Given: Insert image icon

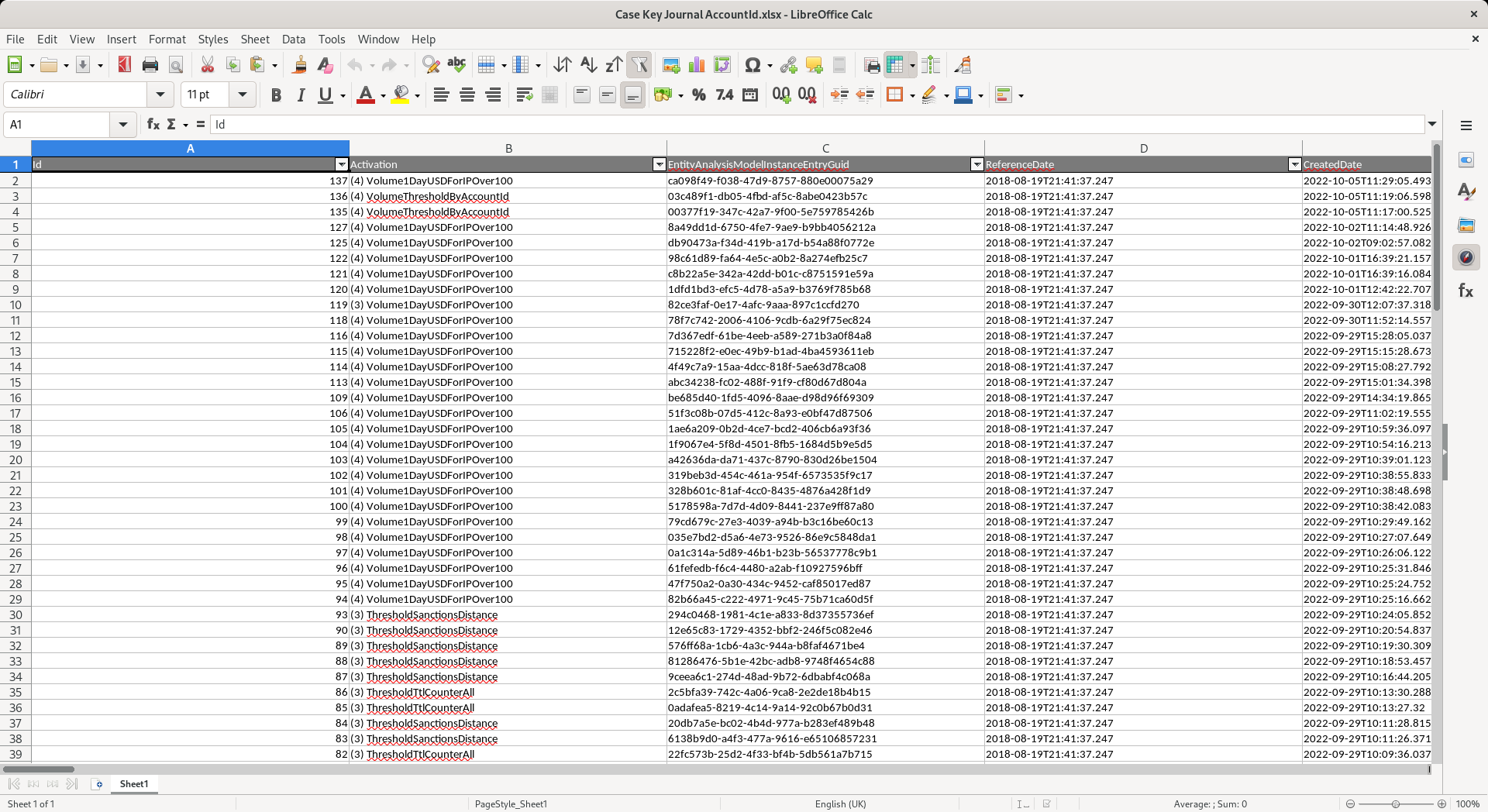Looking at the screenshot, I should (672, 65).
